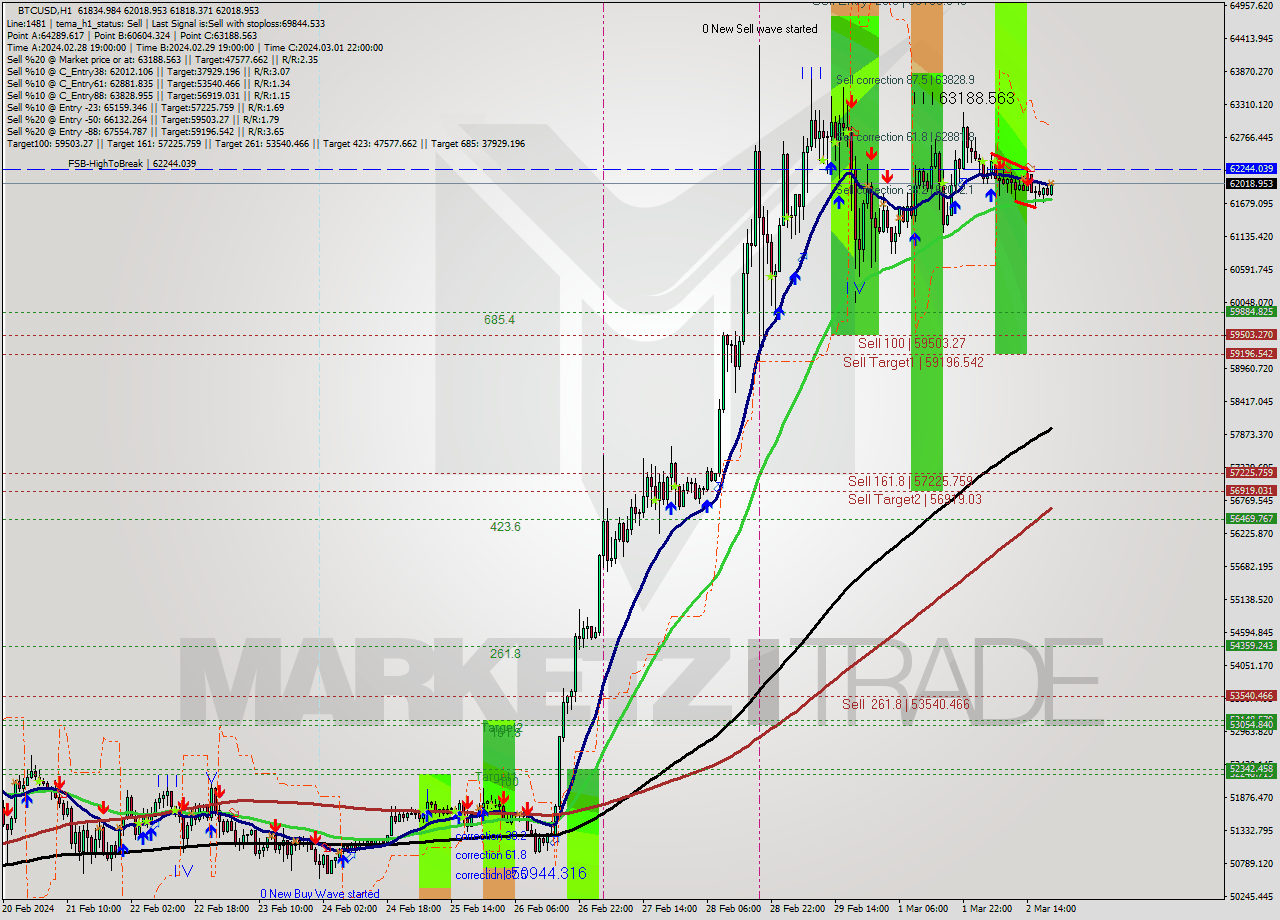Click the '21 Feb 10:00' time axis label

[95, 909]
